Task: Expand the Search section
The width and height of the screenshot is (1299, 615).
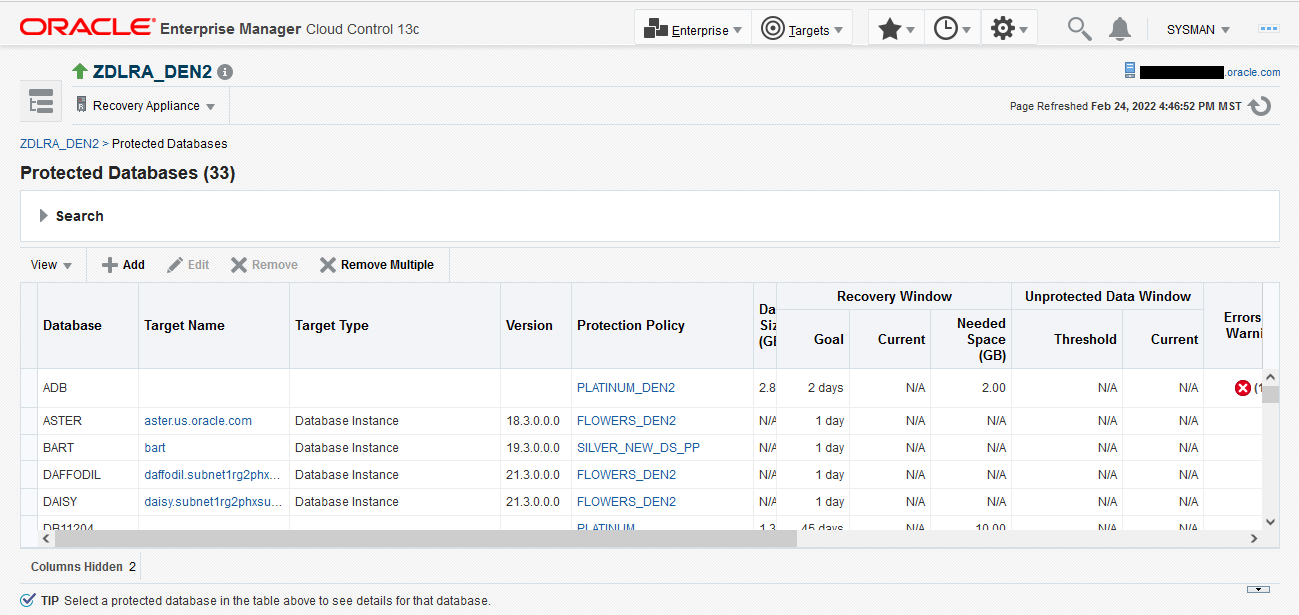Action: [44, 216]
